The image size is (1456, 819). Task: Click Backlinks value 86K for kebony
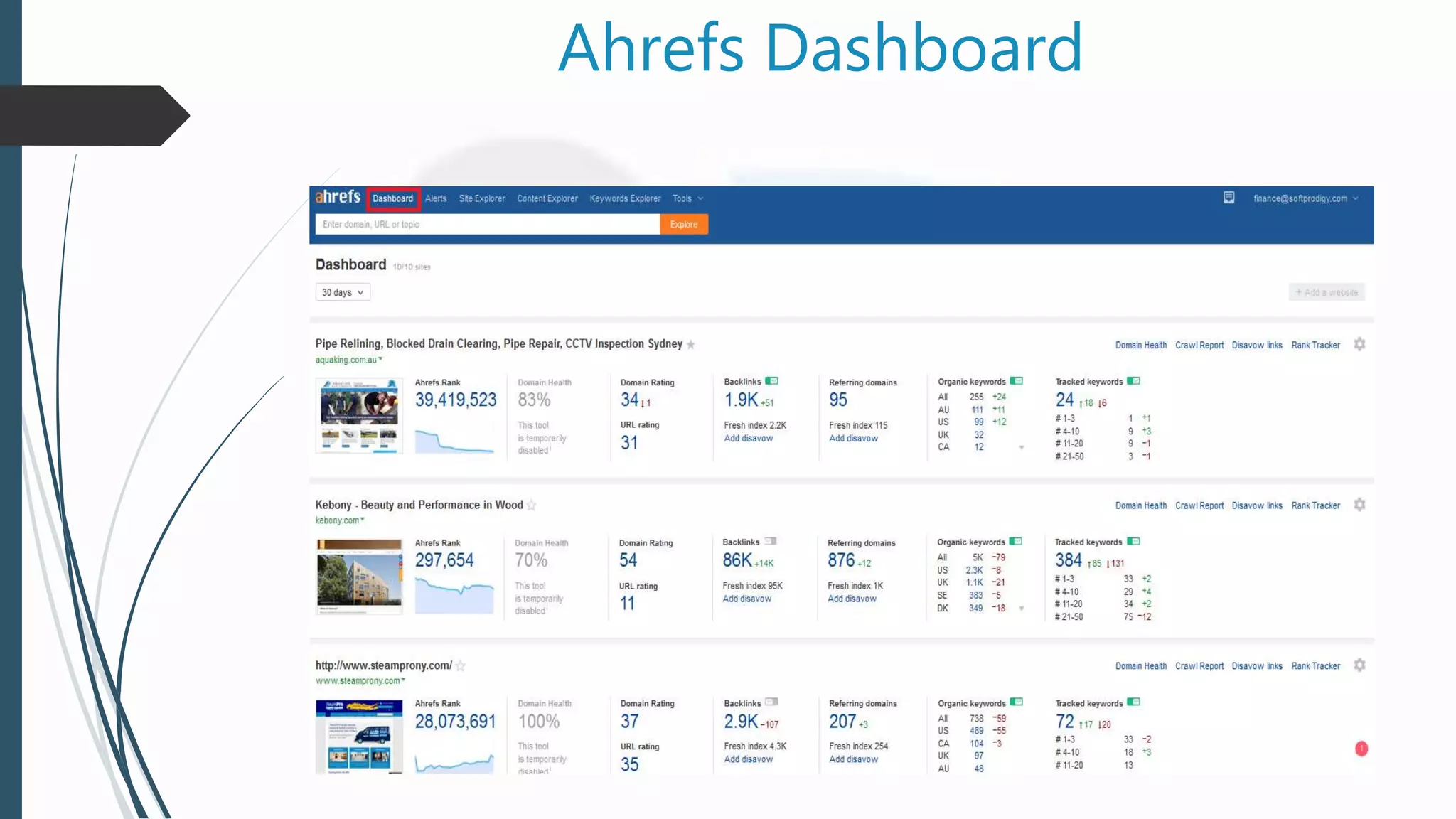click(x=737, y=560)
